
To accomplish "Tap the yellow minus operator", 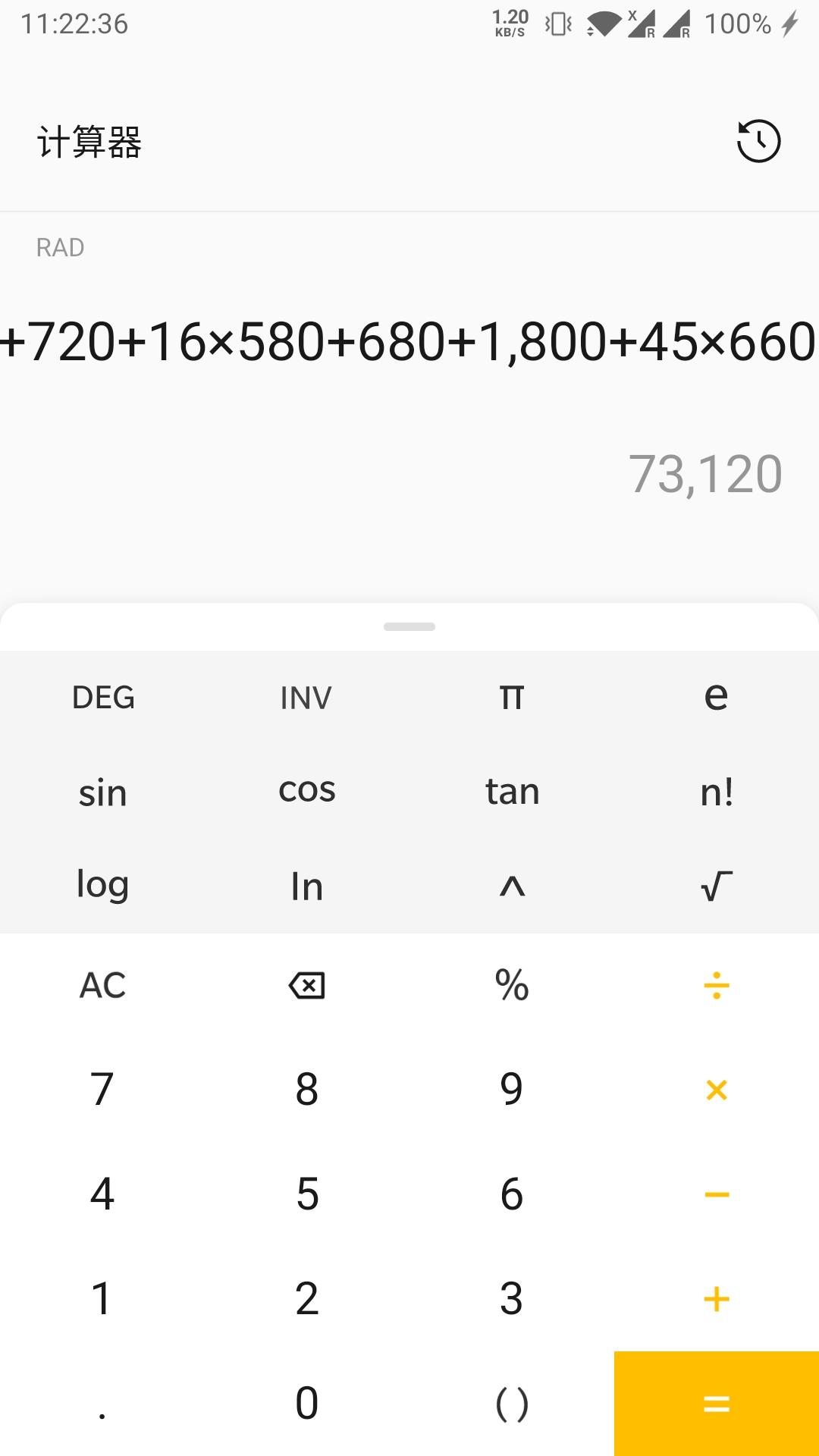I will coord(717,1194).
